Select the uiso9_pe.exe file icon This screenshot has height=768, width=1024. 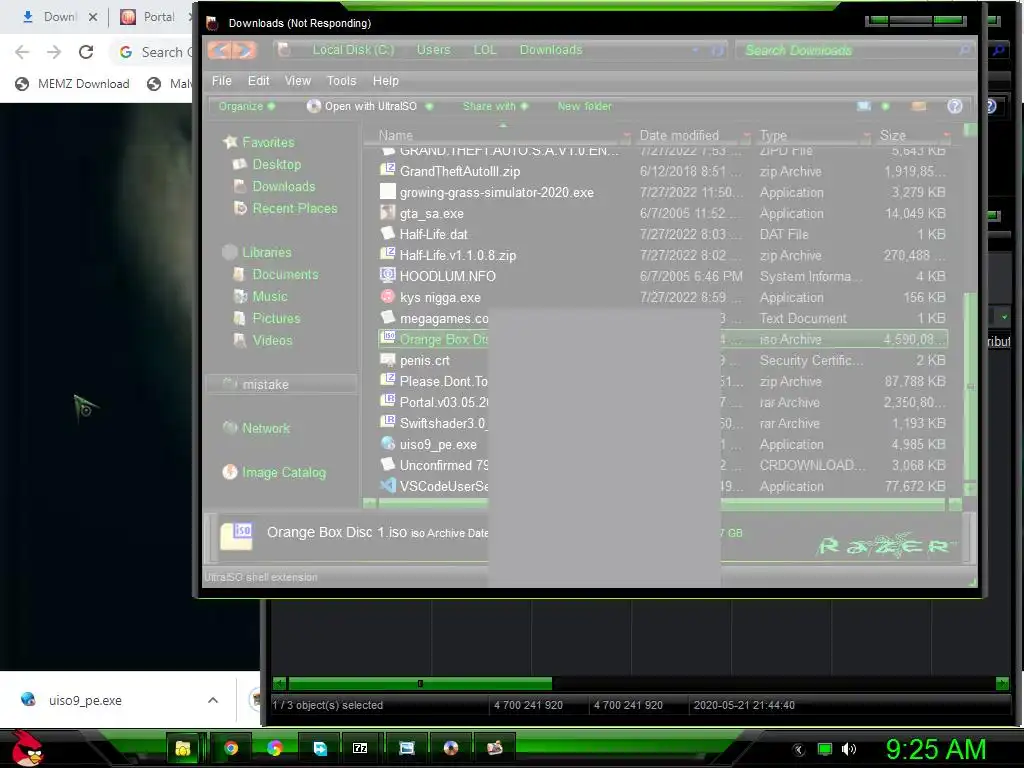(x=388, y=443)
